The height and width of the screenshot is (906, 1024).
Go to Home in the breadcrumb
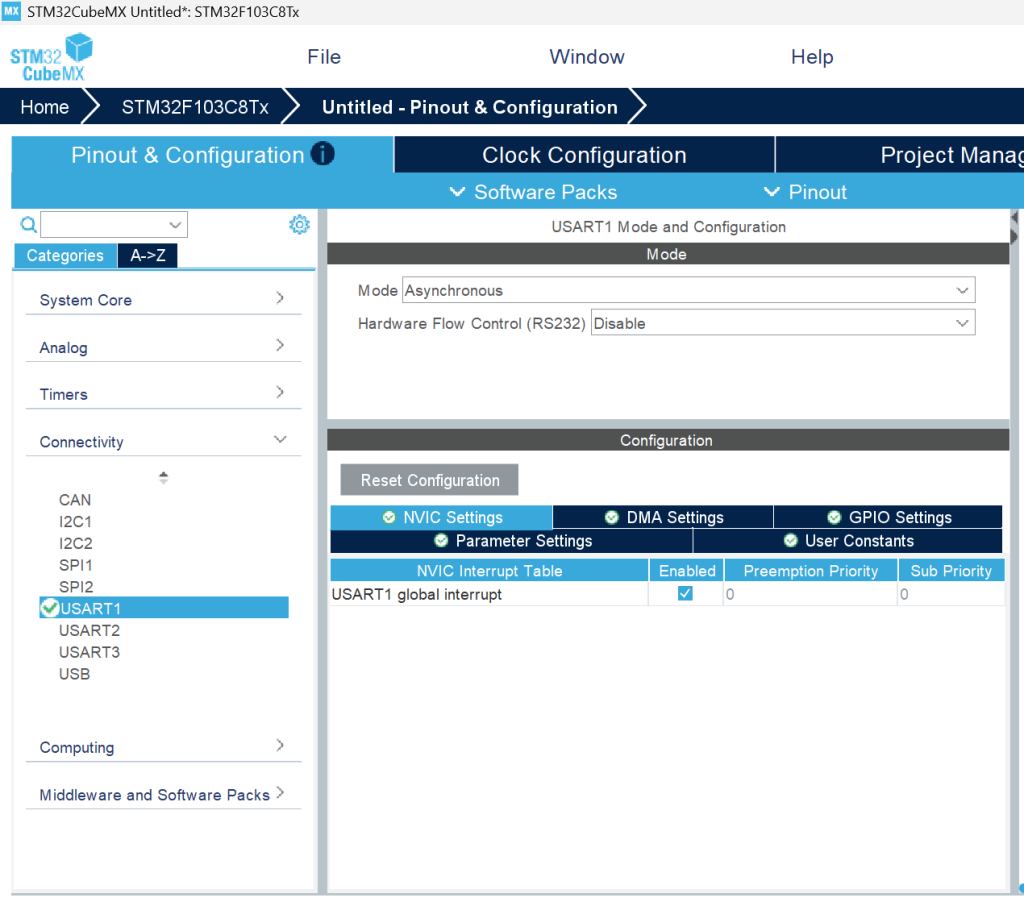[x=45, y=107]
